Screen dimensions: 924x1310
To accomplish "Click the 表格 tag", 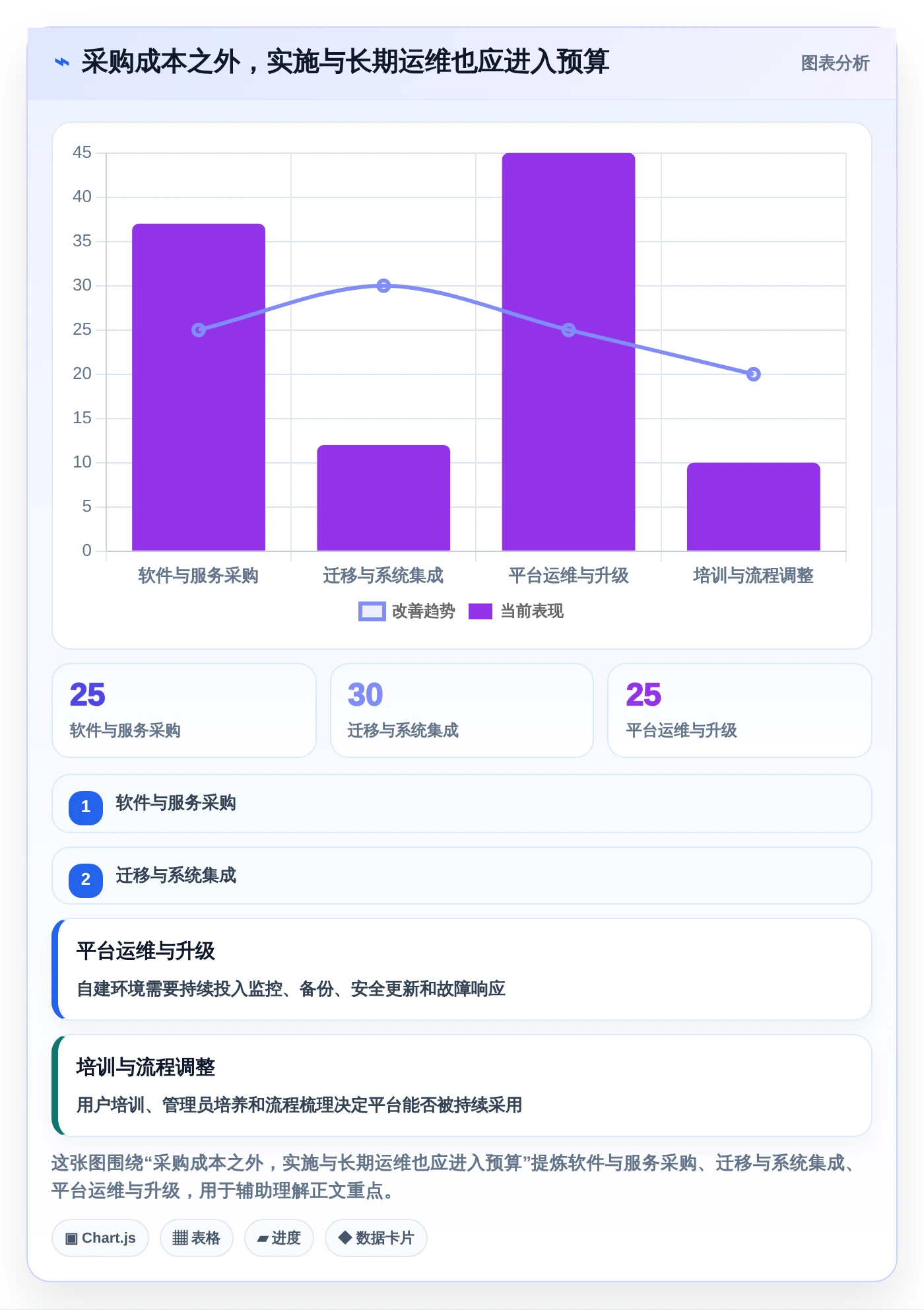I will click(x=197, y=1238).
